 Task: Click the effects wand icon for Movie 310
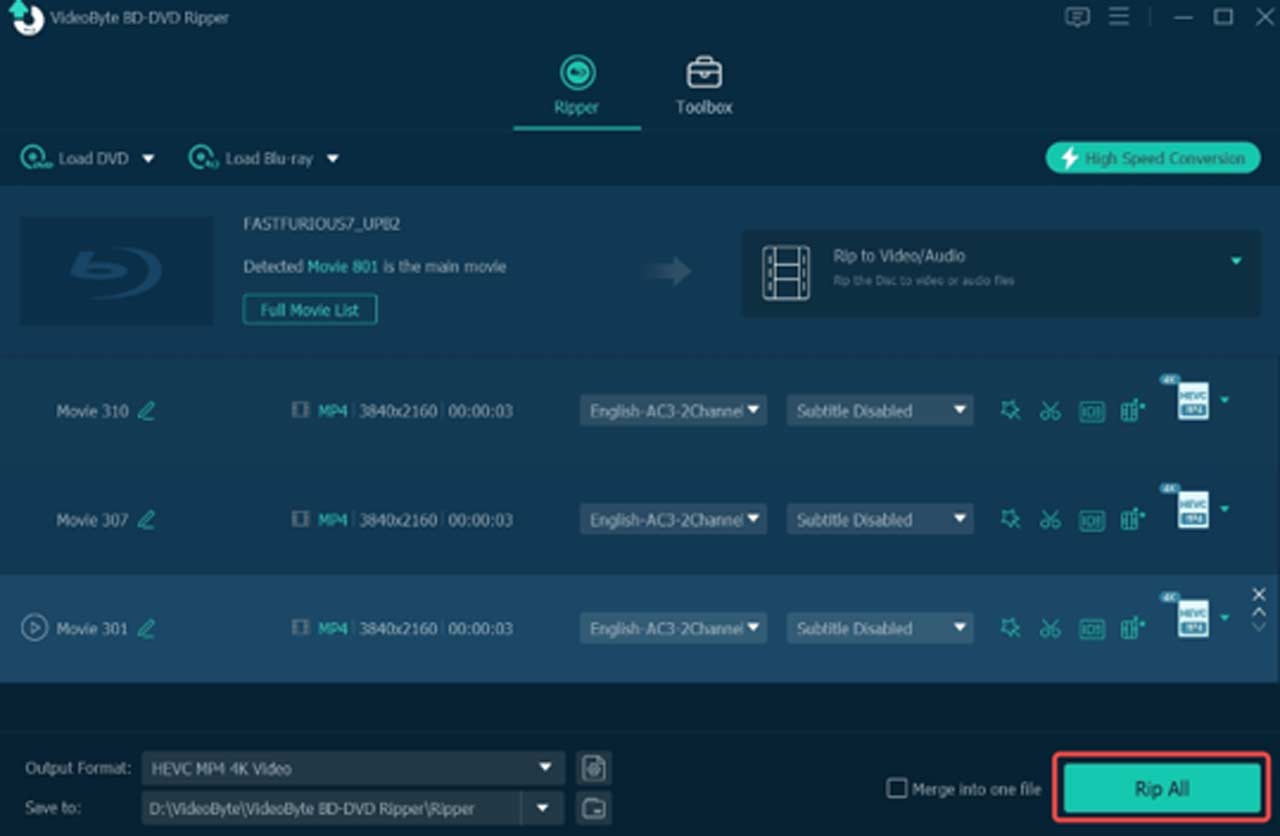1011,411
